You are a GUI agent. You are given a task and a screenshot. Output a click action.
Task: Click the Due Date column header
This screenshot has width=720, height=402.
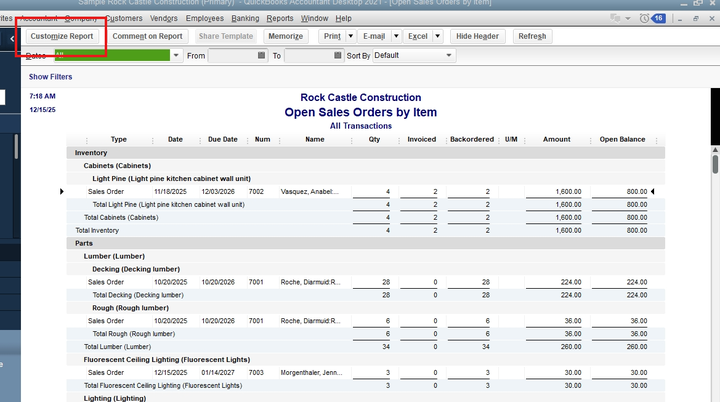223,139
